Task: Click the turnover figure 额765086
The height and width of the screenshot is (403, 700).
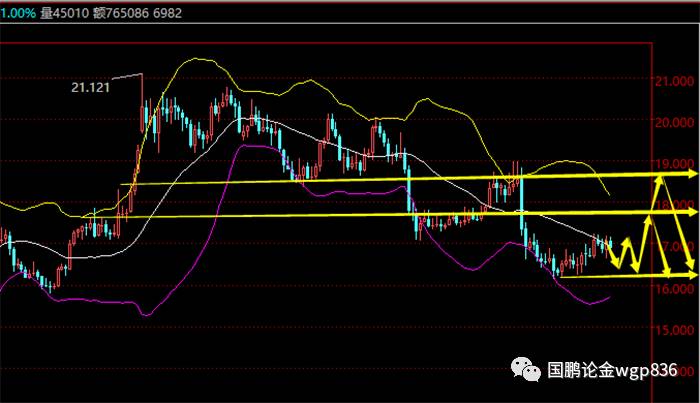Action: pyautogui.click(x=121, y=13)
